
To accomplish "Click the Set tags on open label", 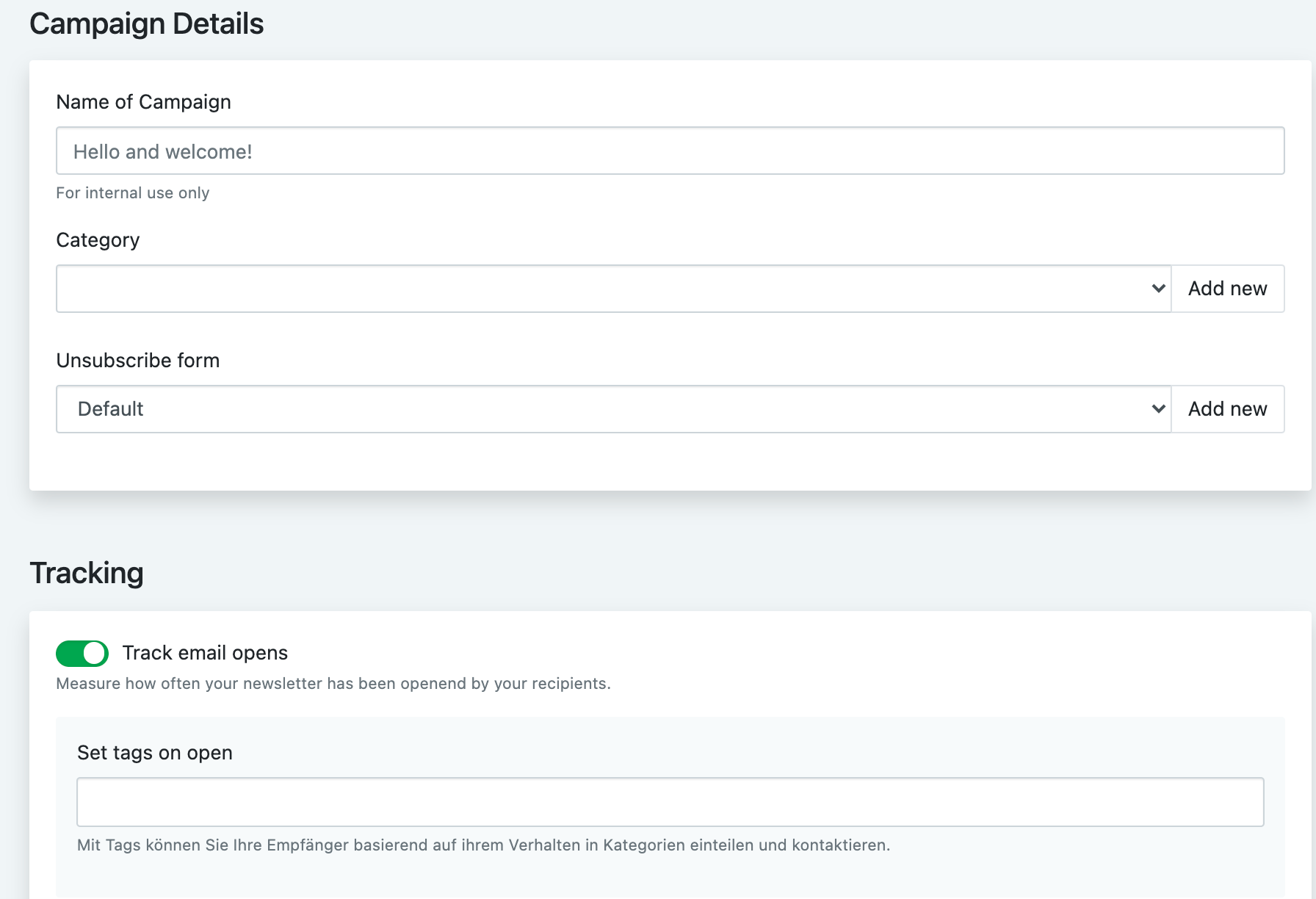I will coord(155,753).
